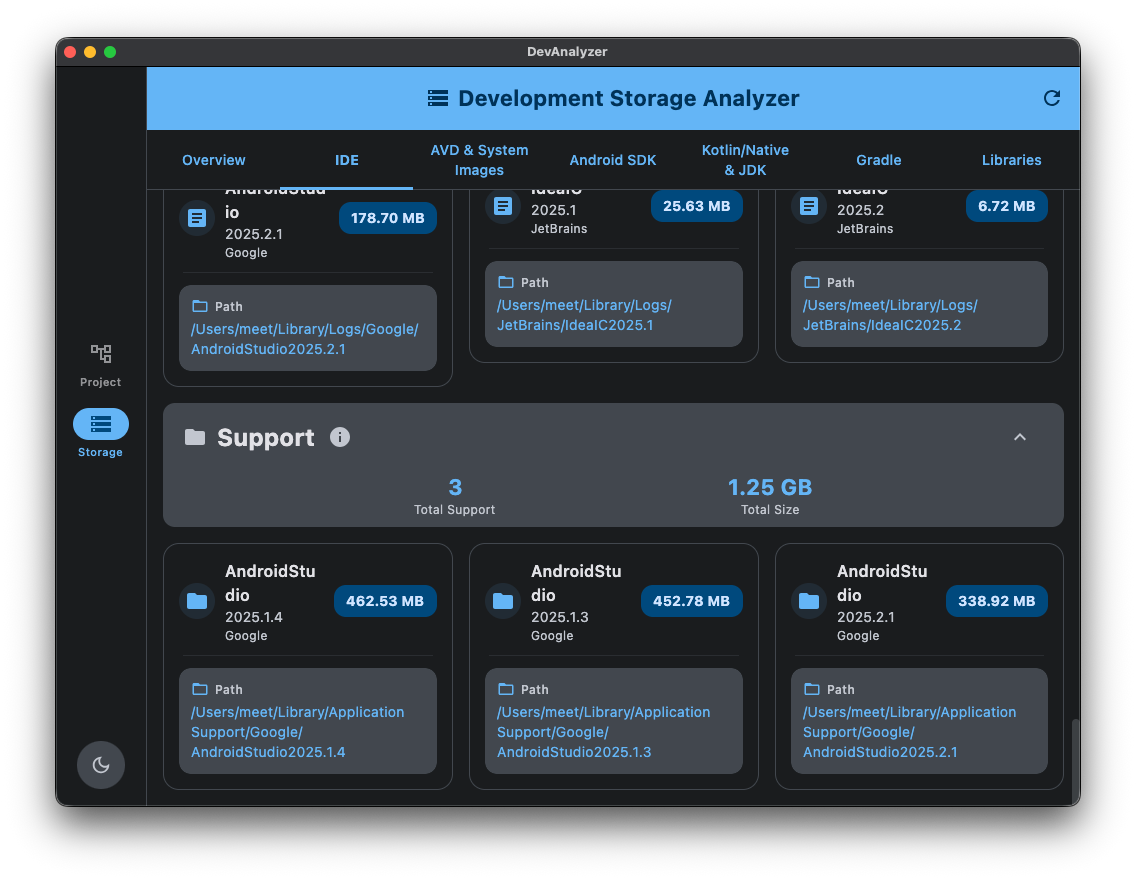Switch to the Overview tab
Screen dimensions: 1136x880
pos(214,160)
